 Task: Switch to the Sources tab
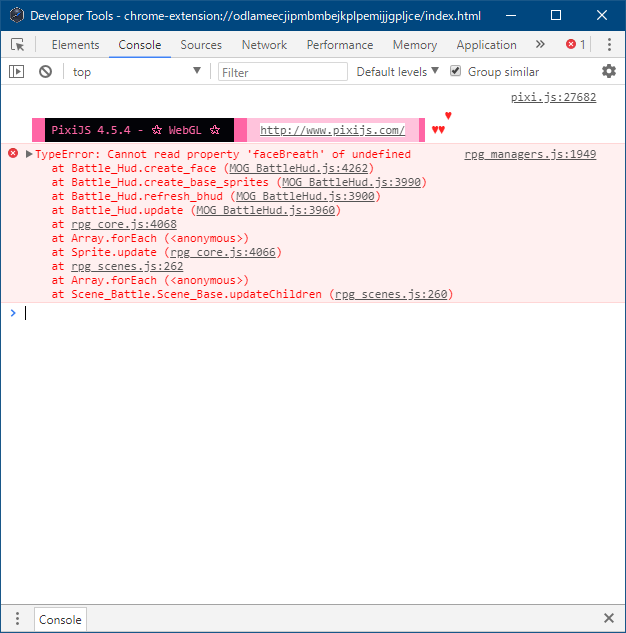tap(201, 45)
